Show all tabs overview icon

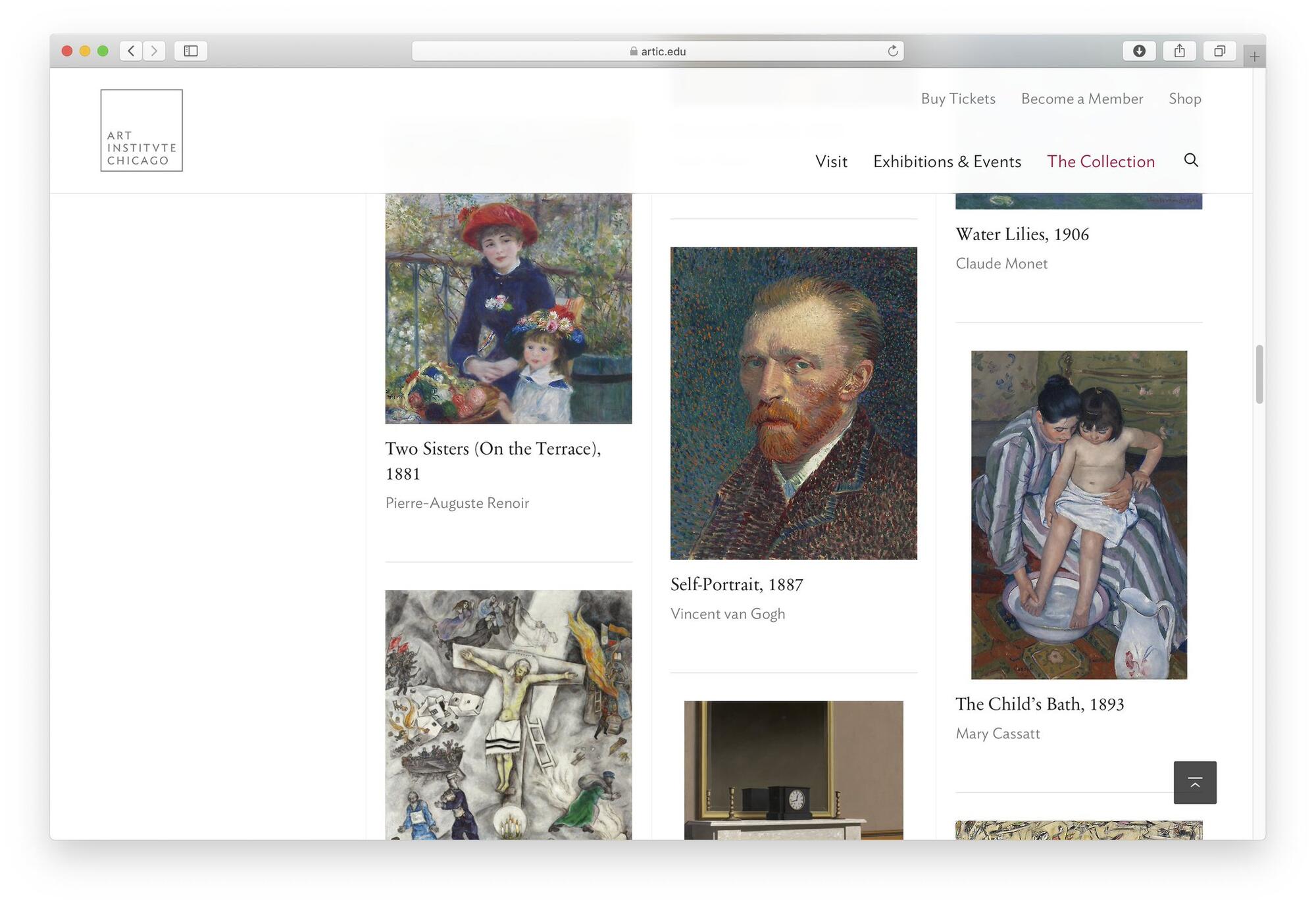coord(1219,51)
